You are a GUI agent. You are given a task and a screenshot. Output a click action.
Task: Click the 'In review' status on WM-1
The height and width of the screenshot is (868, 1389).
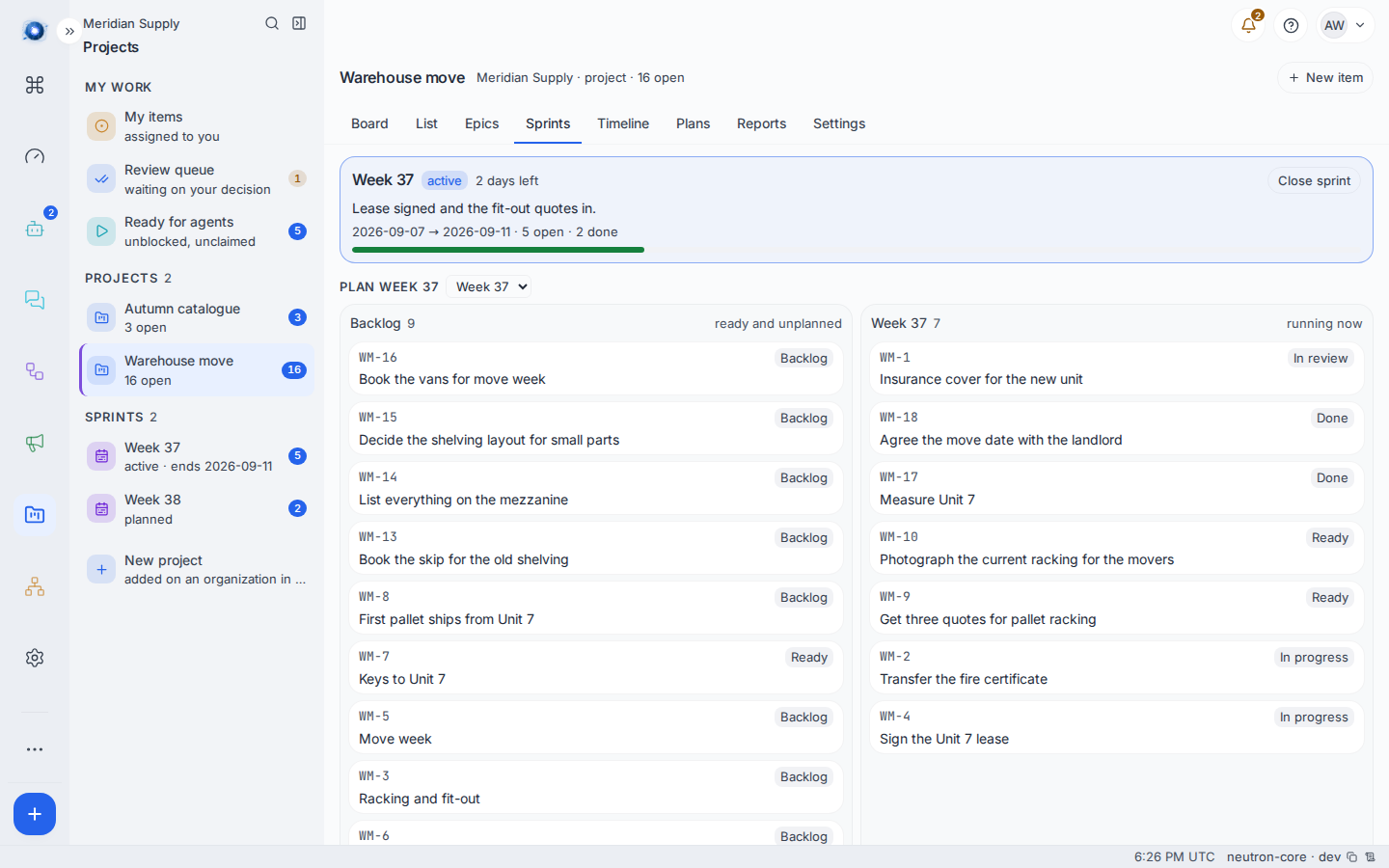click(x=1321, y=358)
